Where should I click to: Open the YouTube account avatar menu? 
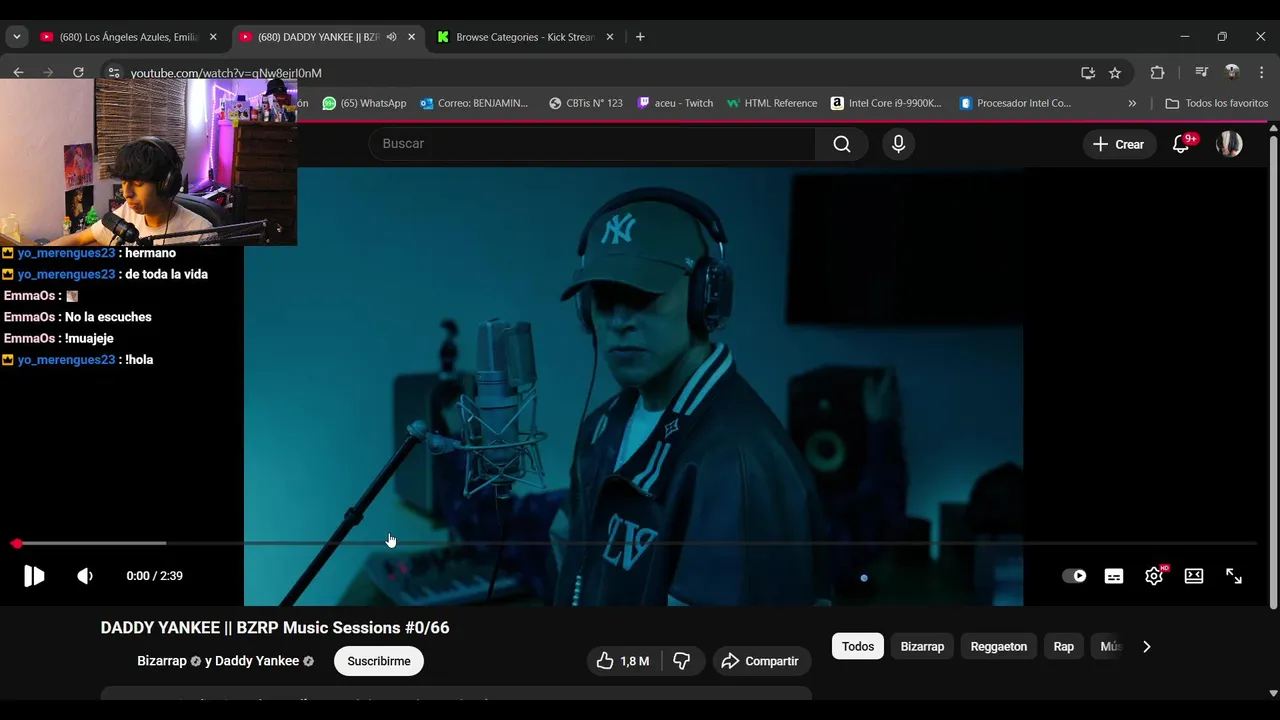(x=1229, y=144)
